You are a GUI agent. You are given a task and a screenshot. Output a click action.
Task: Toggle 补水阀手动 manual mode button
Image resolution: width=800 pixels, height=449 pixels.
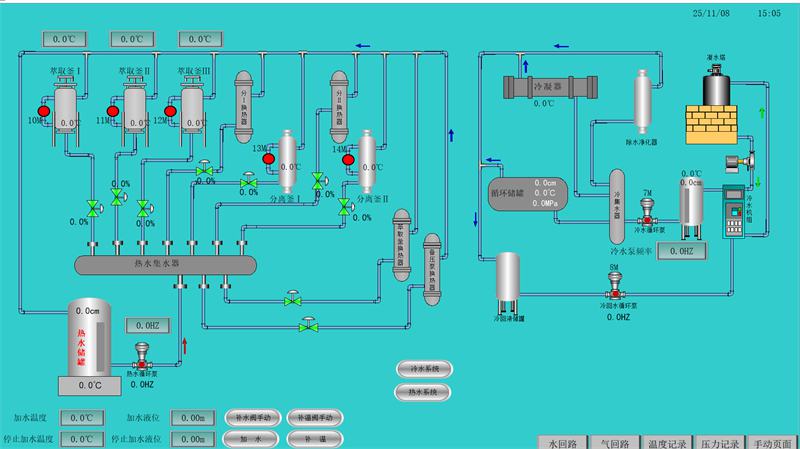point(252,417)
